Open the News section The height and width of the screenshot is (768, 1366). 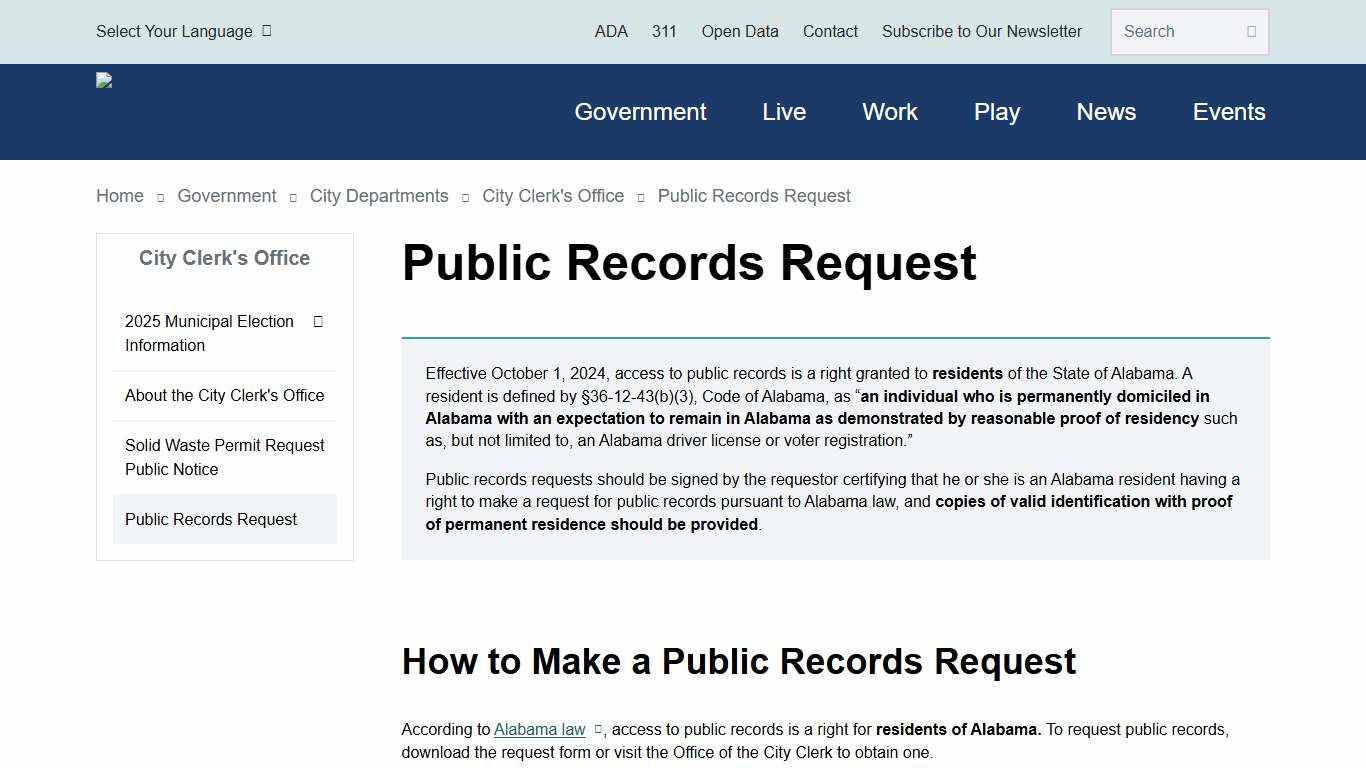coord(1106,111)
